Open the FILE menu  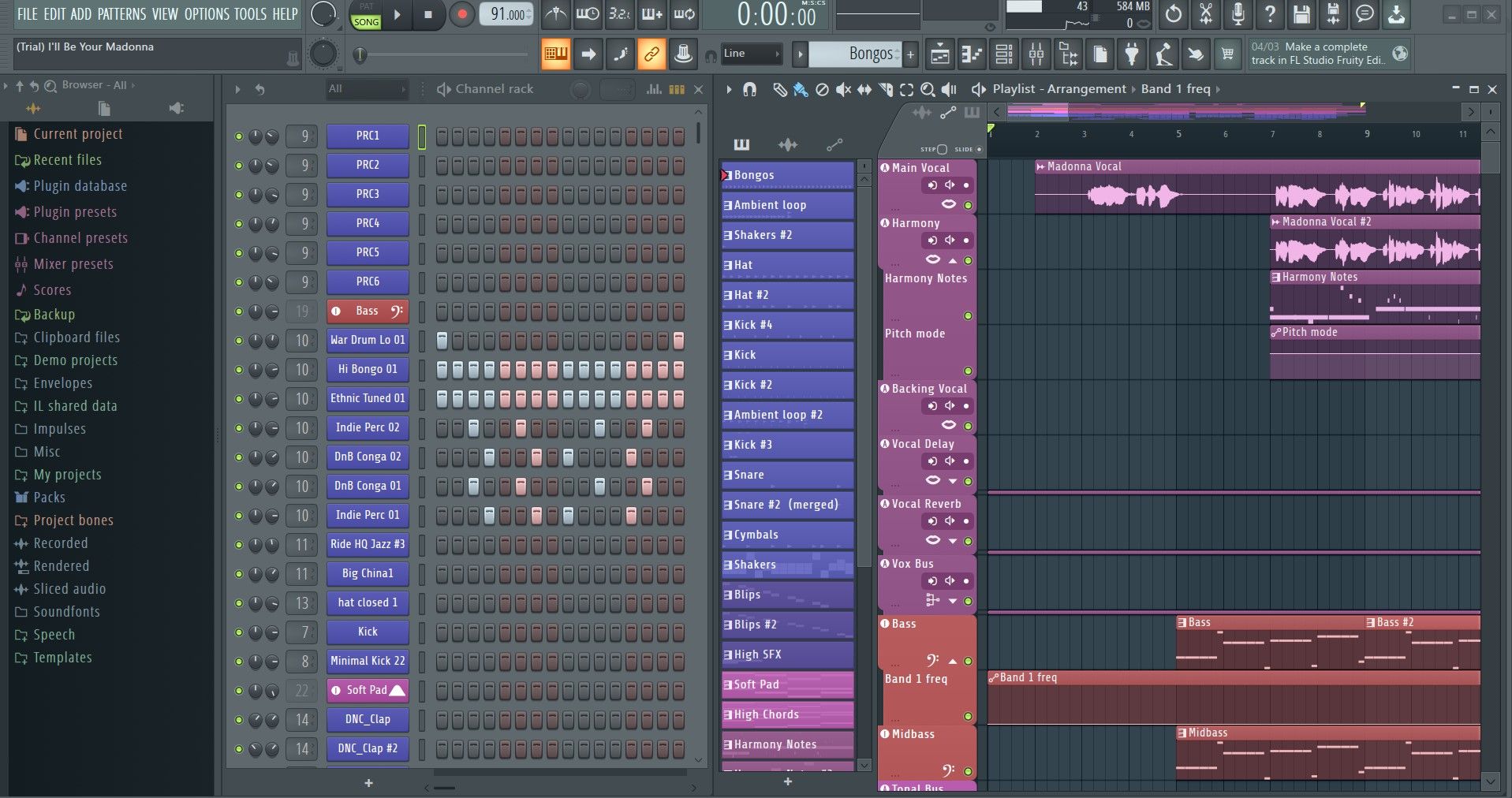coord(28,13)
